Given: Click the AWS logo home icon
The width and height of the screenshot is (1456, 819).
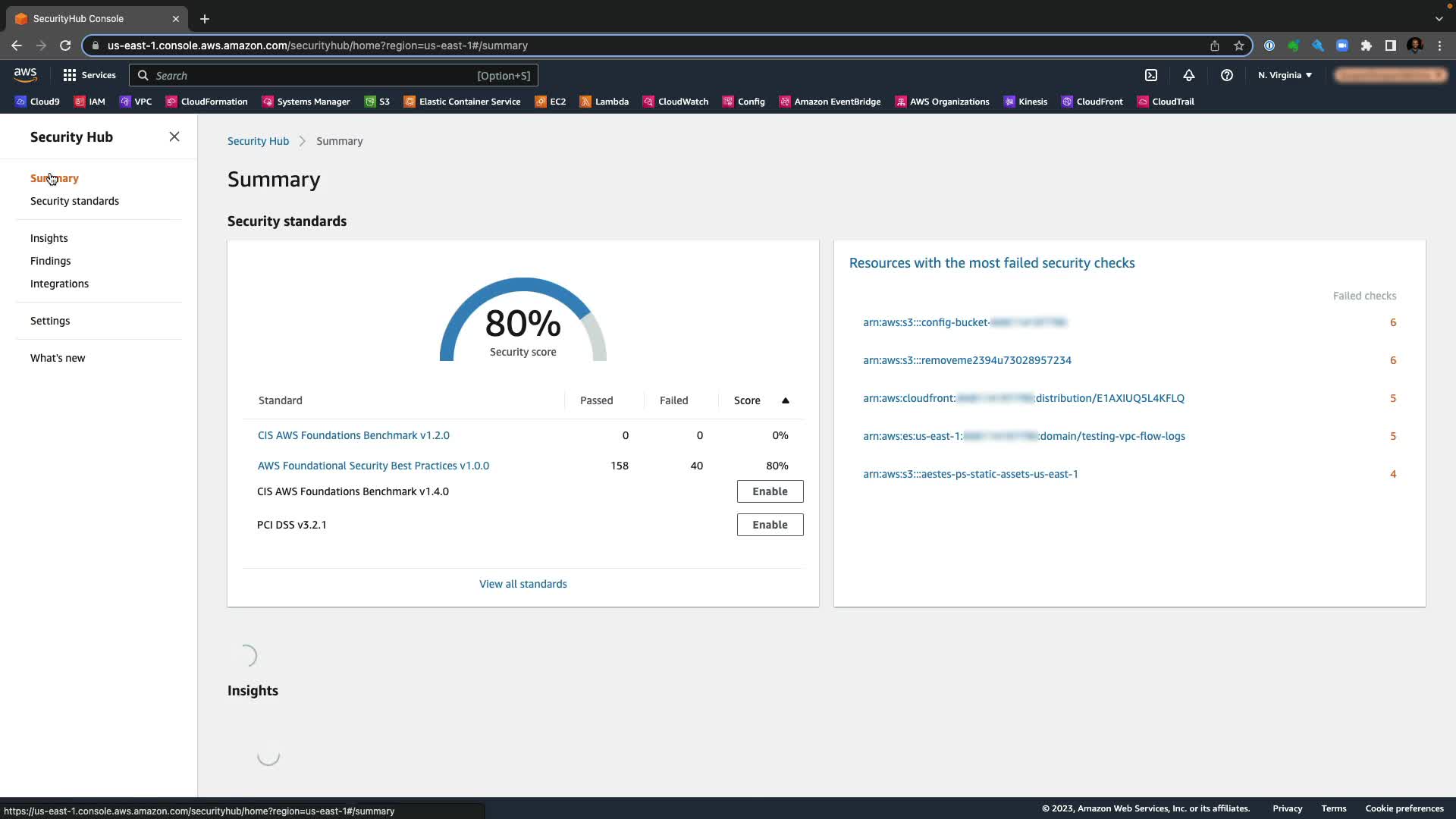Looking at the screenshot, I should click(x=25, y=74).
